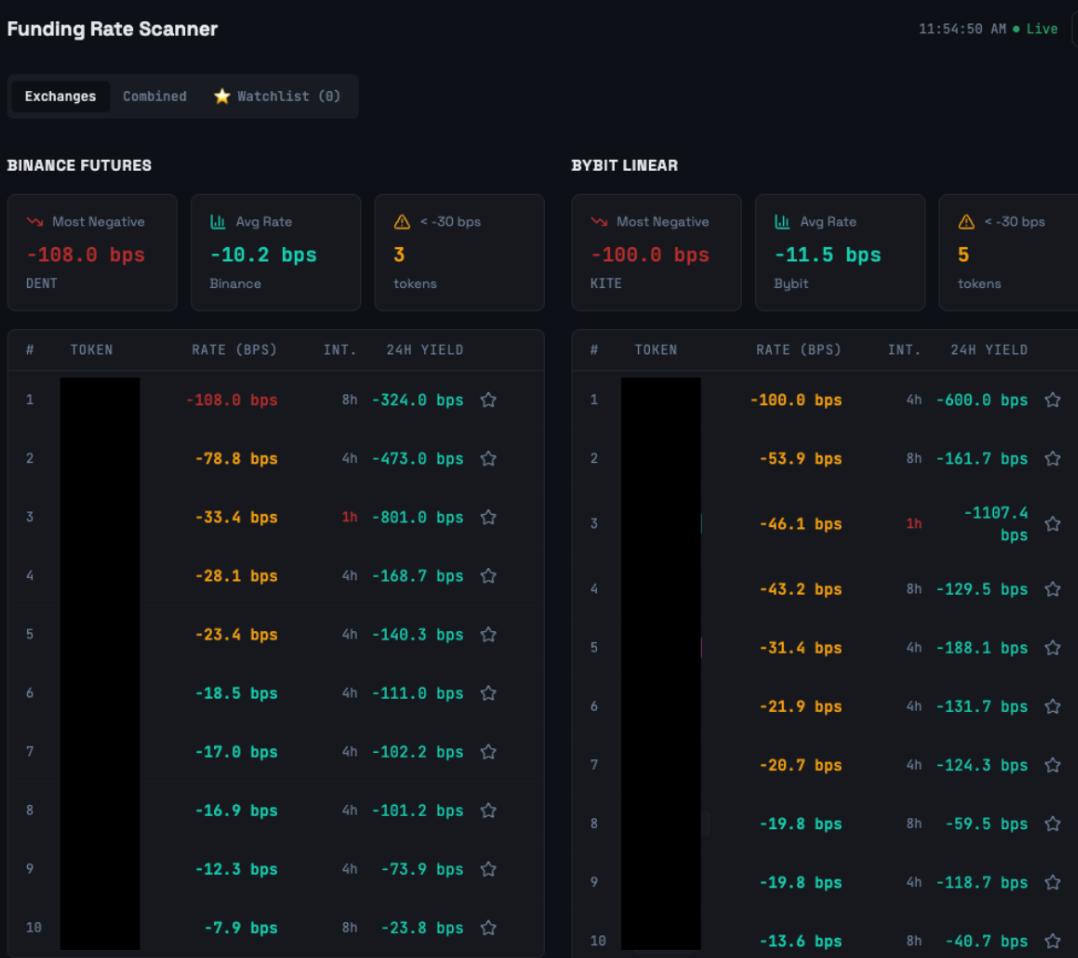Click the red 1h interval in Bybit table
Image resolution: width=1078 pixels, height=958 pixels.
click(x=914, y=523)
